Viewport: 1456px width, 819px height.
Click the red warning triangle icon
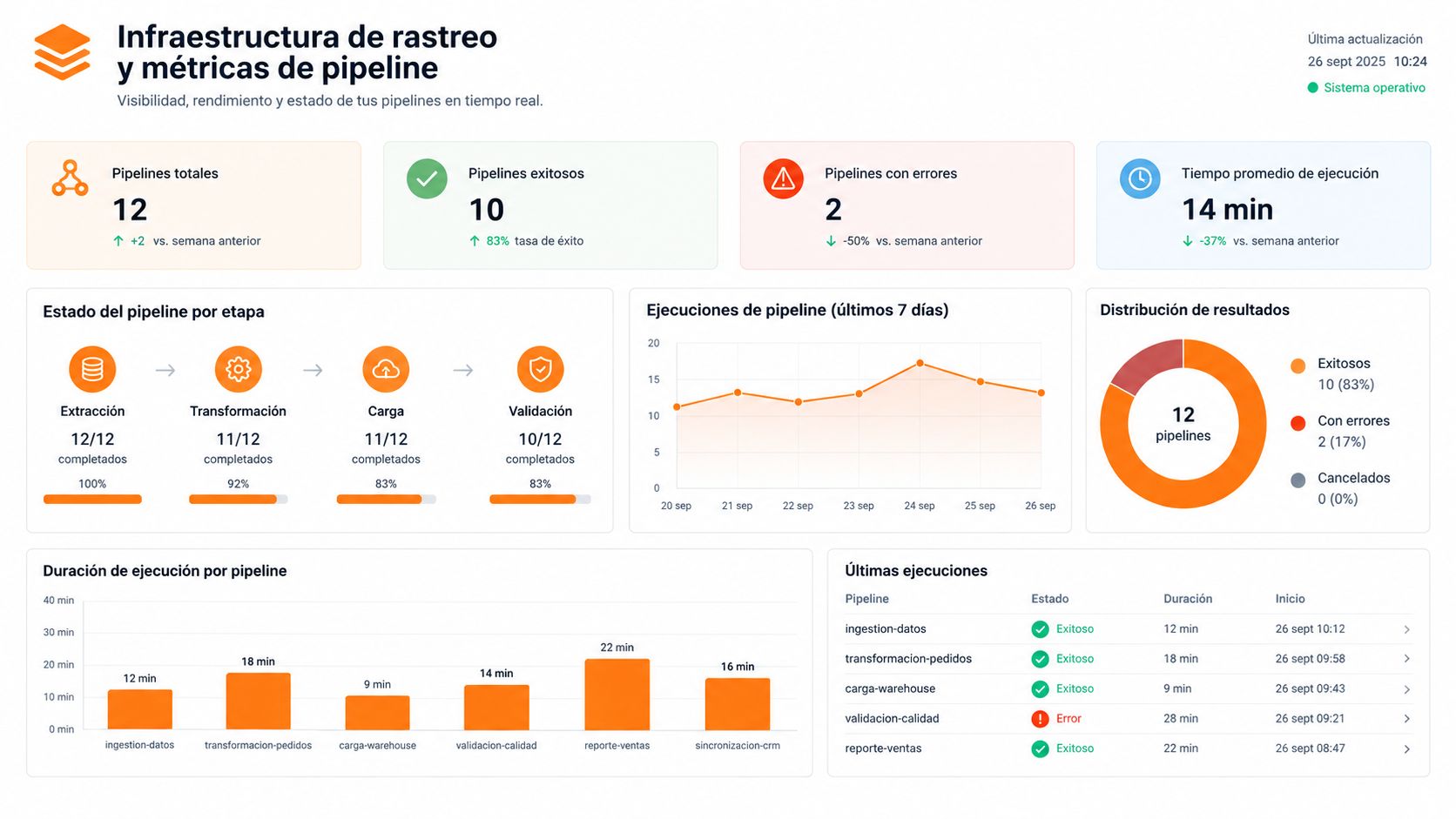click(783, 178)
